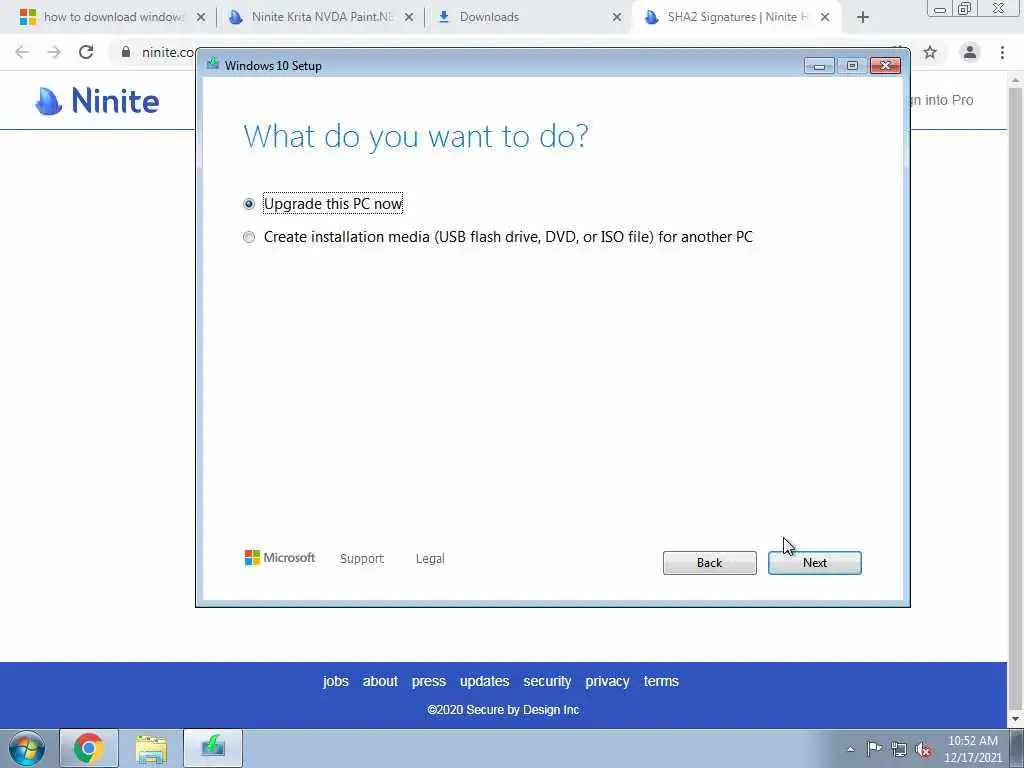This screenshot has height=768, width=1024.
Task: Reload the Ninite page
Action: [86, 52]
